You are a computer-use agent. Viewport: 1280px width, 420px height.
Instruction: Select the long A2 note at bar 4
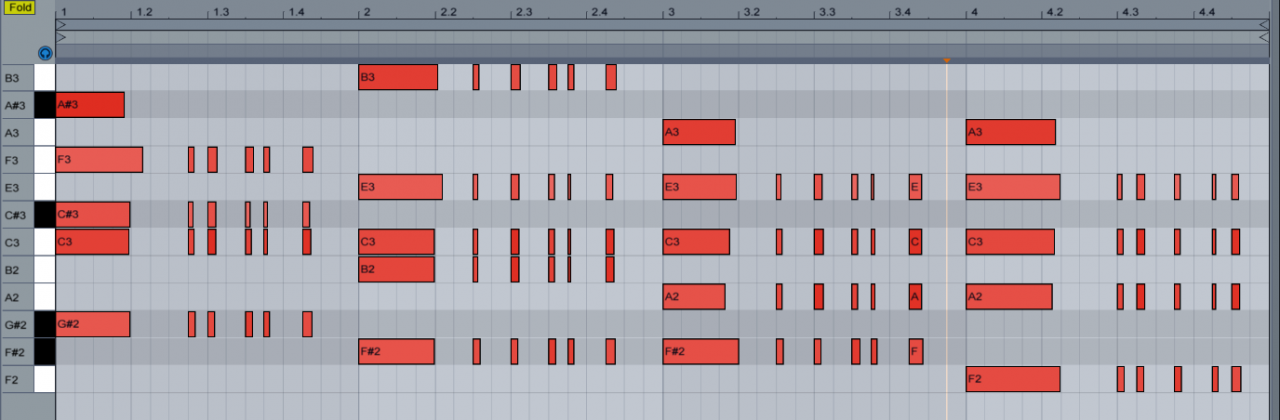(1009, 297)
